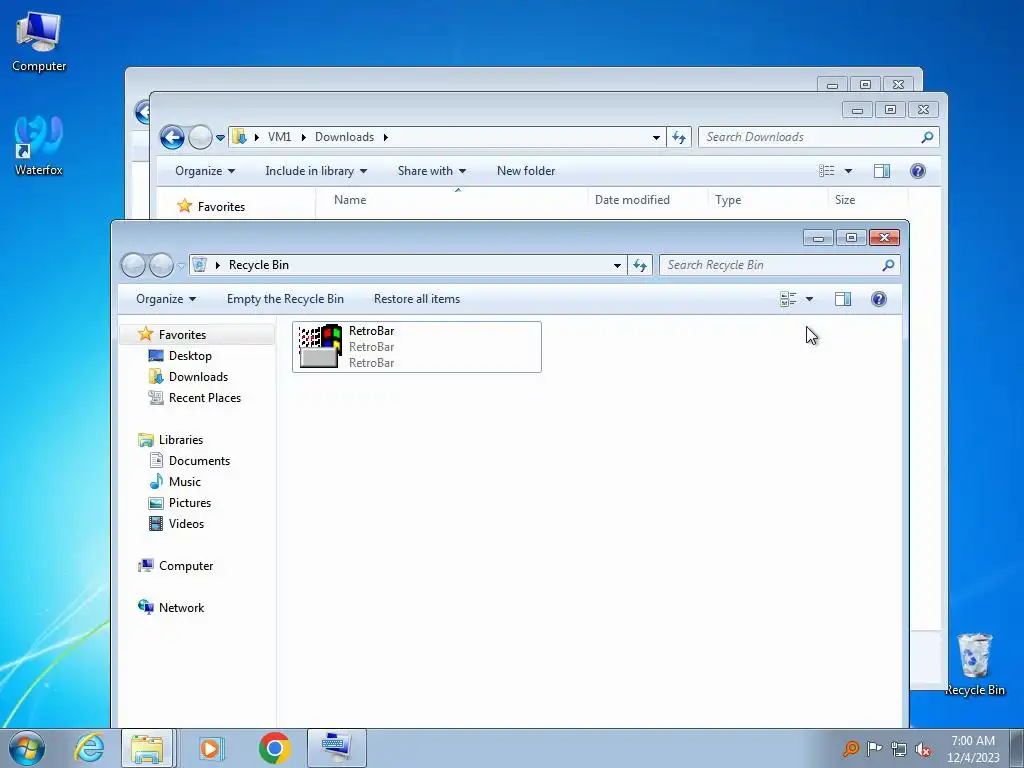Click search magnifier in Recycle Bin window
1024x768 pixels.
pyautogui.click(x=888, y=265)
